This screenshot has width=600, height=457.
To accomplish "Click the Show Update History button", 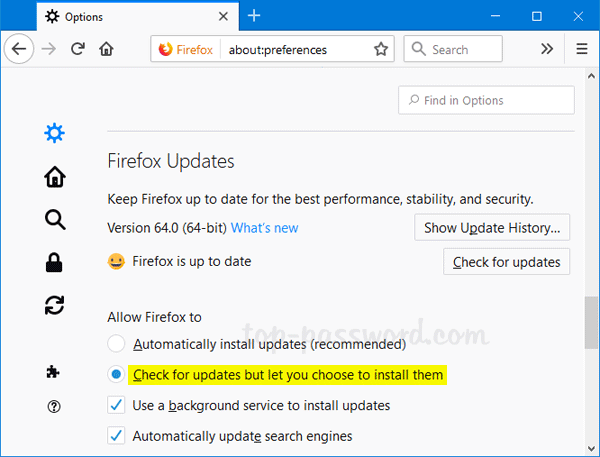I will coord(492,228).
